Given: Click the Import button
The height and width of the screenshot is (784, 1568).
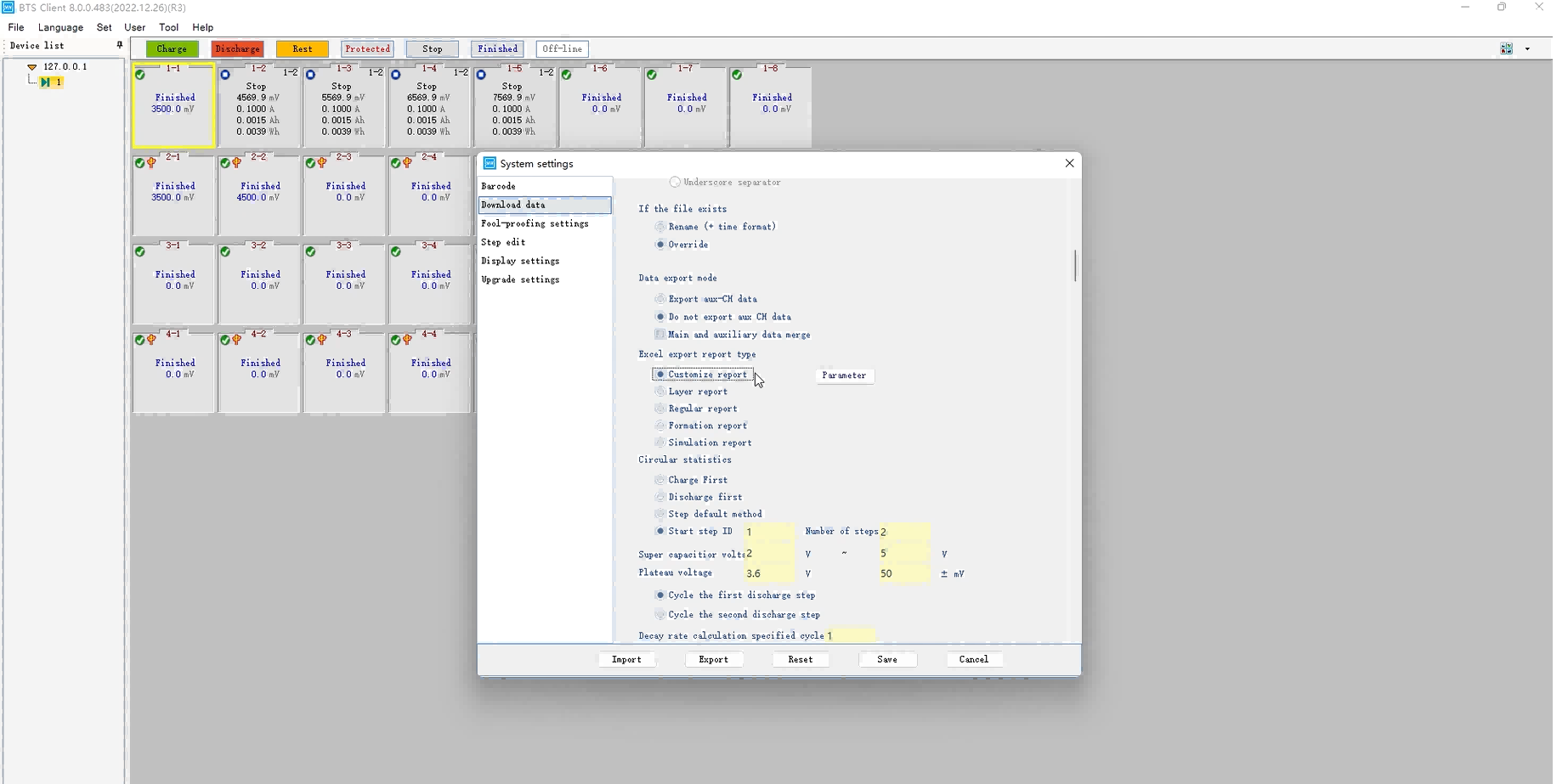Looking at the screenshot, I should coord(626,659).
